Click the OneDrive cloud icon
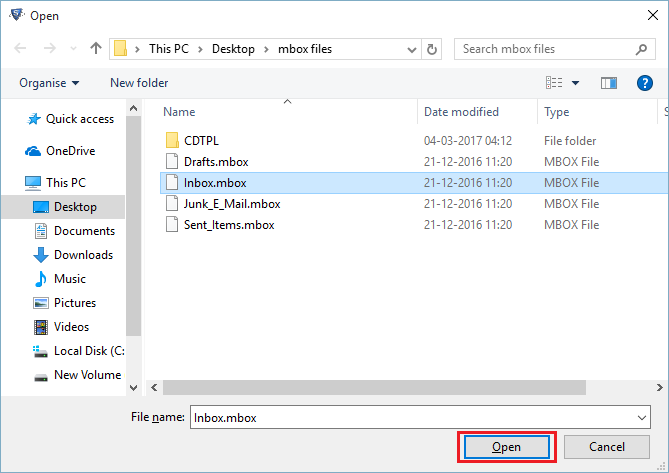Screen dimensions: 669x473 pos(33,151)
